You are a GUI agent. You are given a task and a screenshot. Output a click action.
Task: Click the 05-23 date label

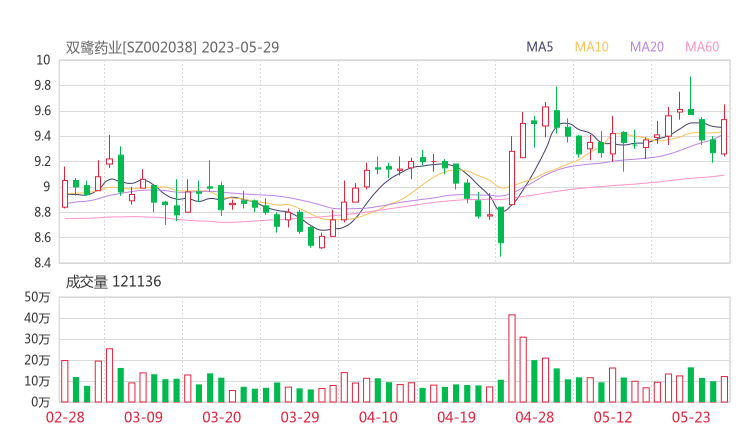click(x=691, y=417)
